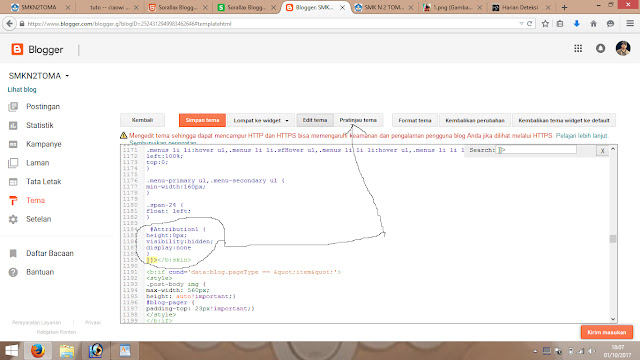Open Pelajari lebih lanjut link
Image resolution: width=640 pixels, height=360 pixels.
click(582, 136)
